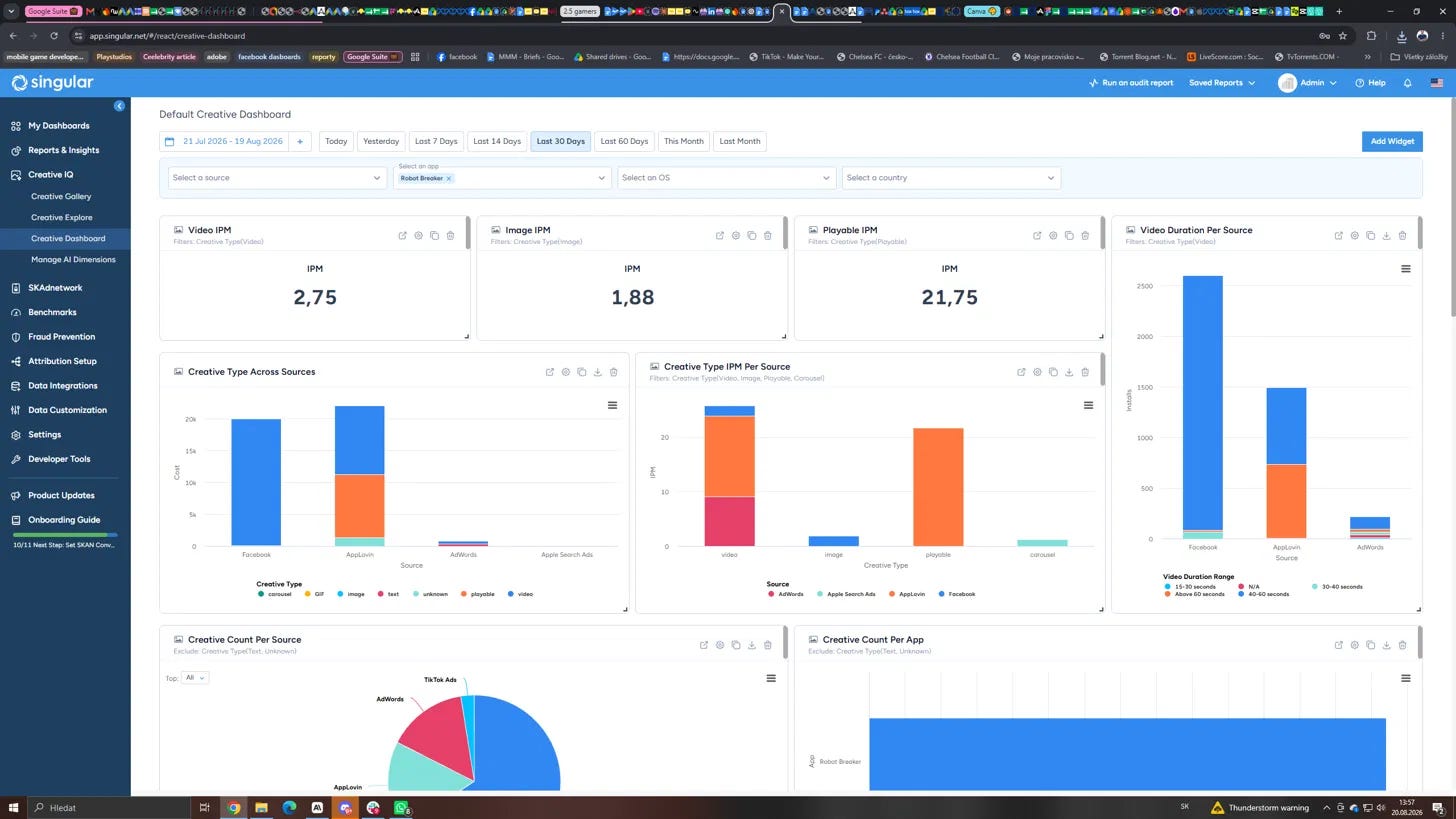Click the Add Widget button
The image size is (1456, 819).
tap(1392, 142)
